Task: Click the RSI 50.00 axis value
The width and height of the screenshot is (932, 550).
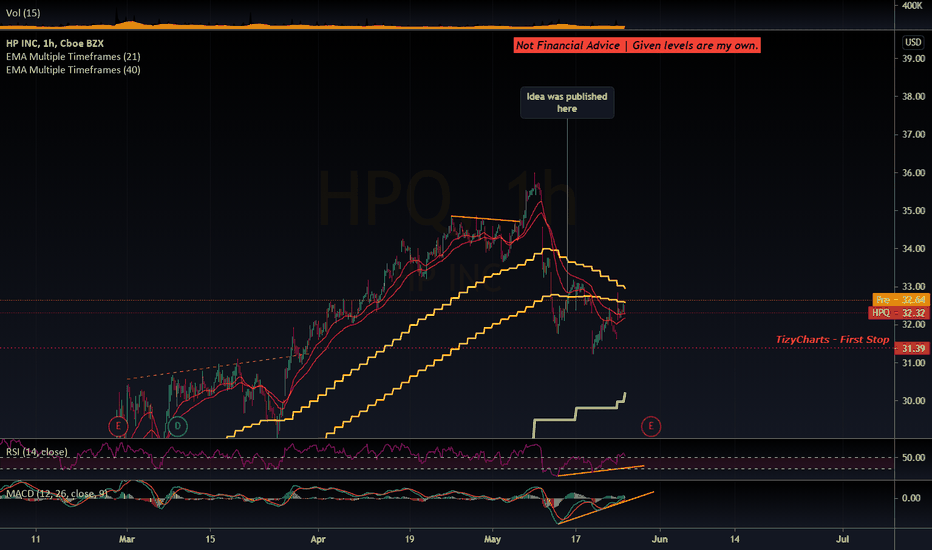Action: click(x=914, y=457)
